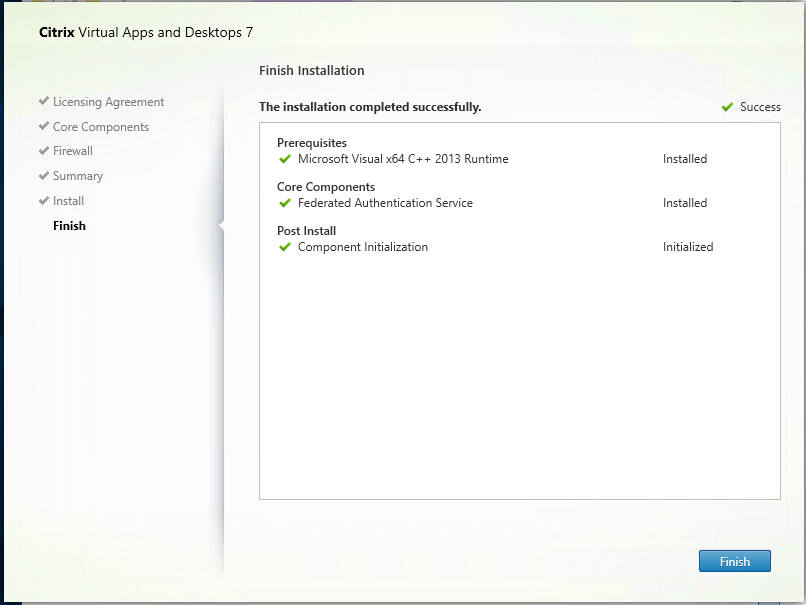Click the Post Install section heading
This screenshot has width=806, height=605.
pos(306,231)
